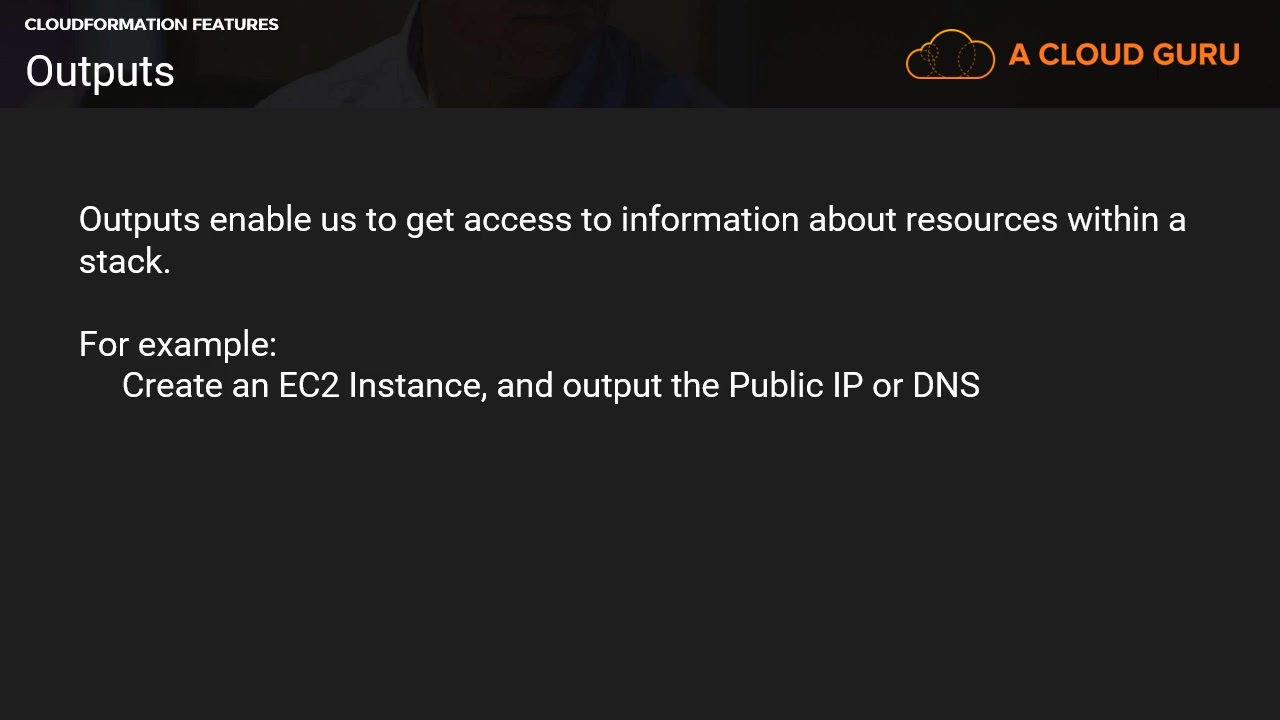Click the word "resources" in the first sentence
This screenshot has height=720, width=1280.
pos(981,220)
